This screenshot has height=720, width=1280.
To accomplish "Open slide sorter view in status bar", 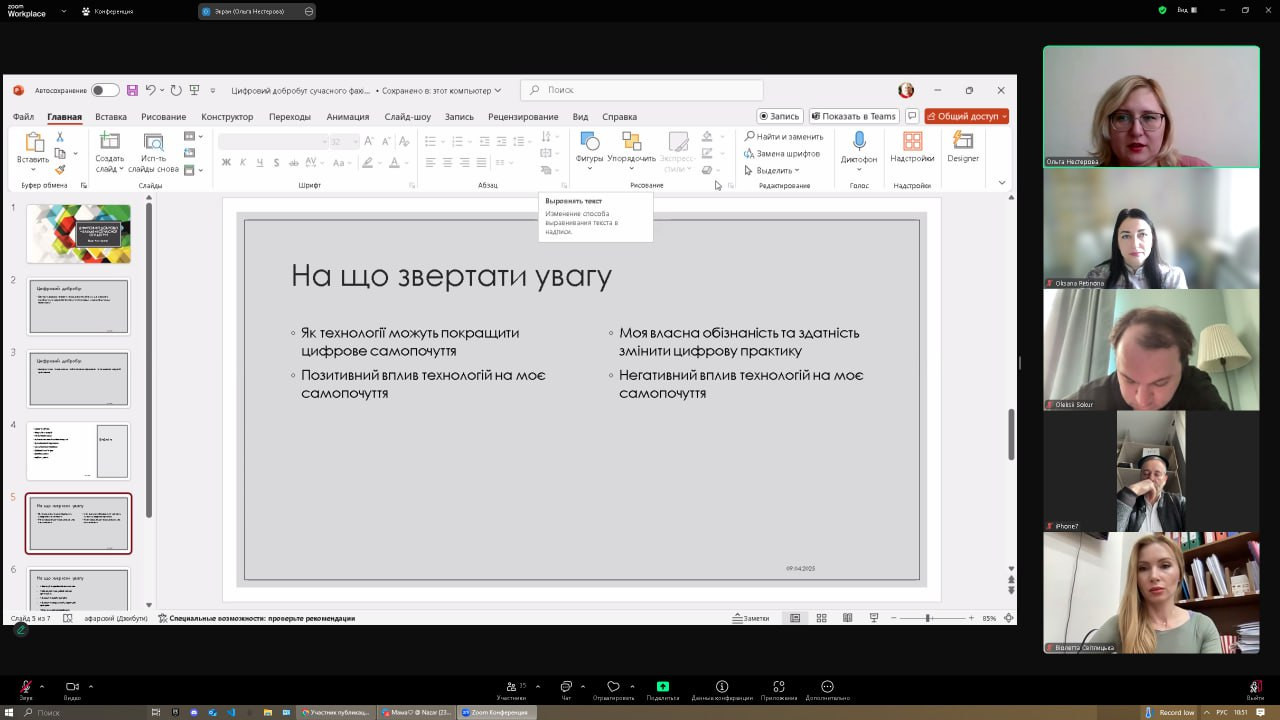I will point(821,618).
